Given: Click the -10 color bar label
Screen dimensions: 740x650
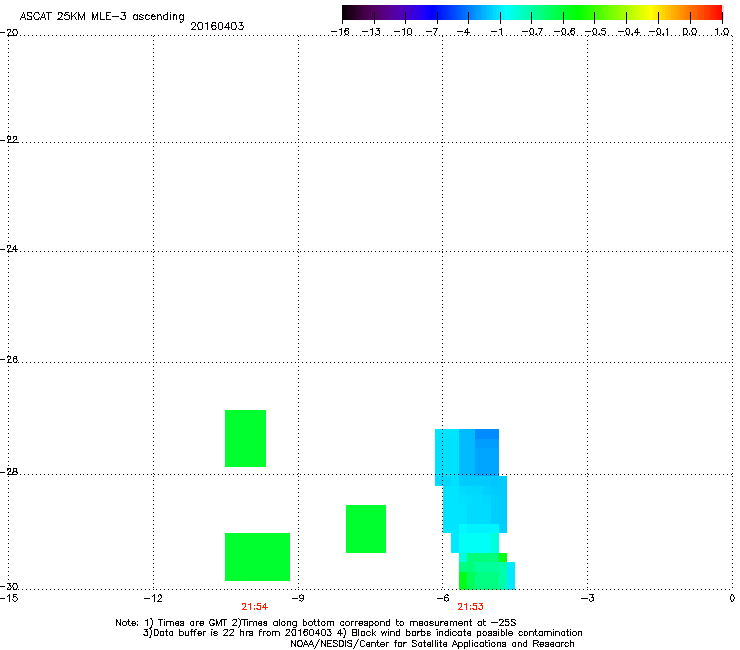Looking at the screenshot, I should tap(403, 32).
